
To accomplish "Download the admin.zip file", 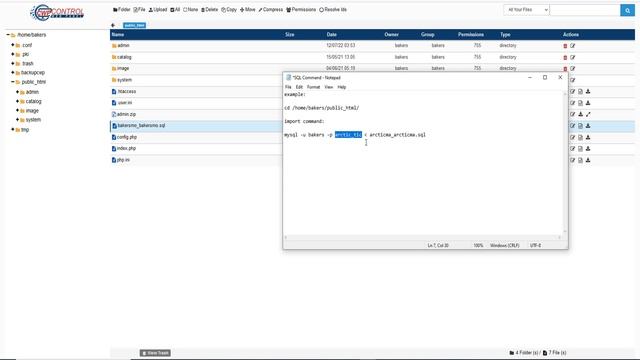I will pyautogui.click(x=580, y=114).
